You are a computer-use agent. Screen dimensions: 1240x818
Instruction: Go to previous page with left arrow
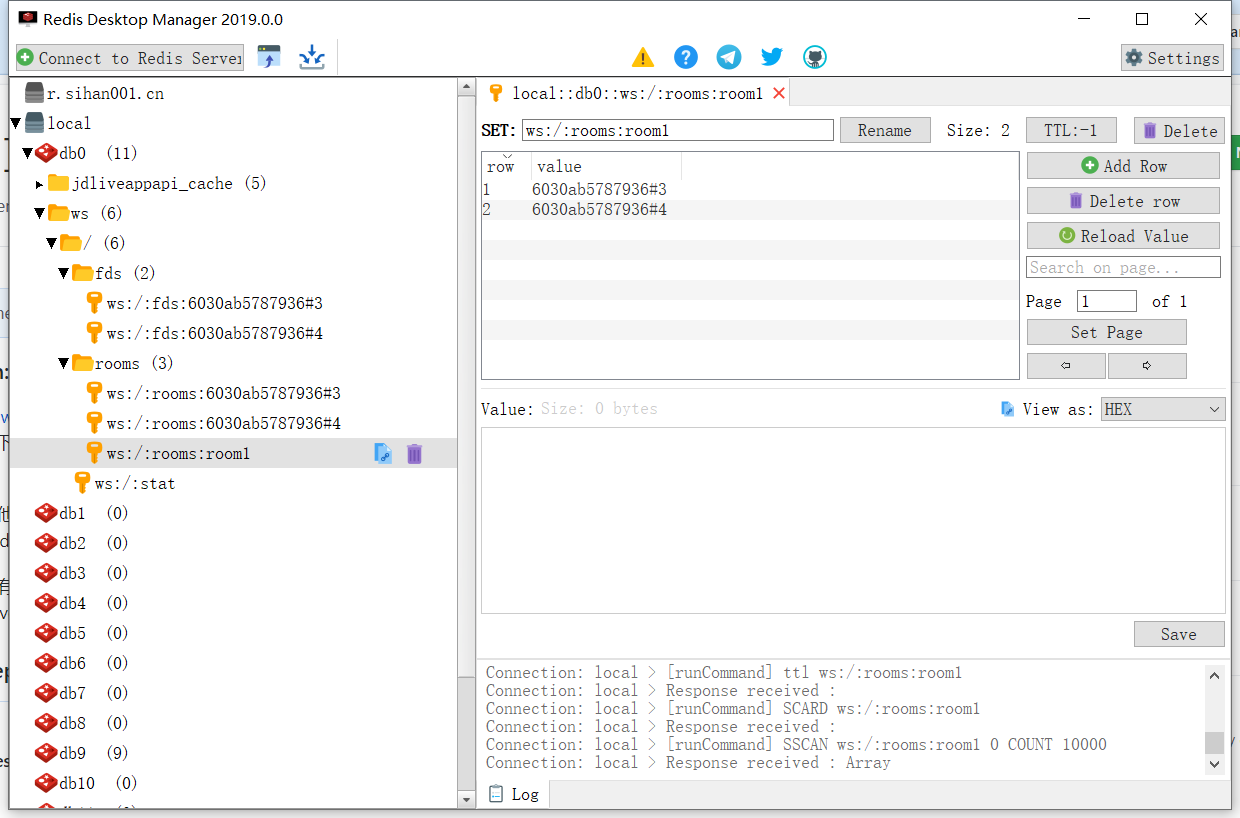pyautogui.click(x=1067, y=366)
